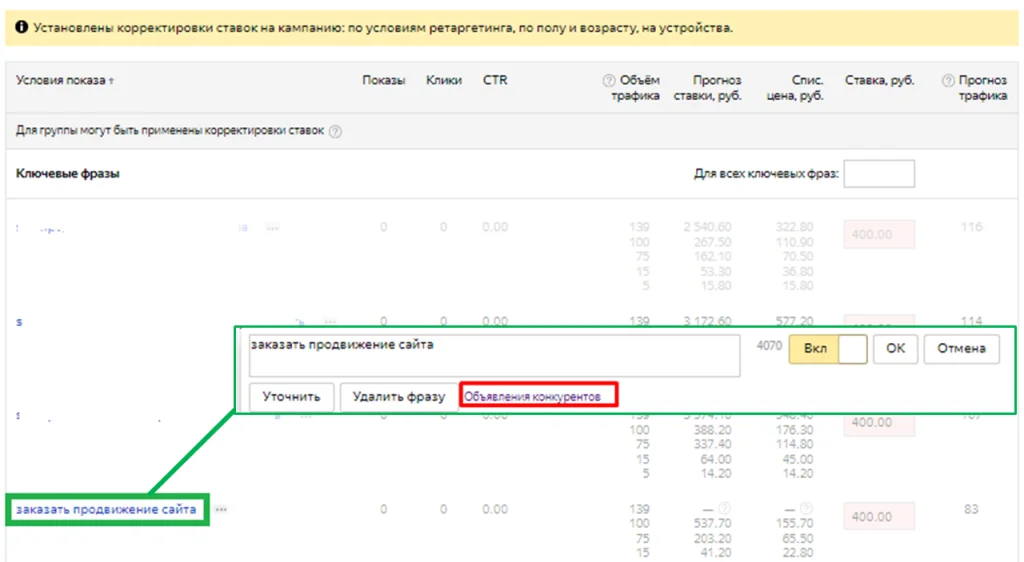
Task: Click info icon in yellow notification bar
Action: tap(21, 28)
